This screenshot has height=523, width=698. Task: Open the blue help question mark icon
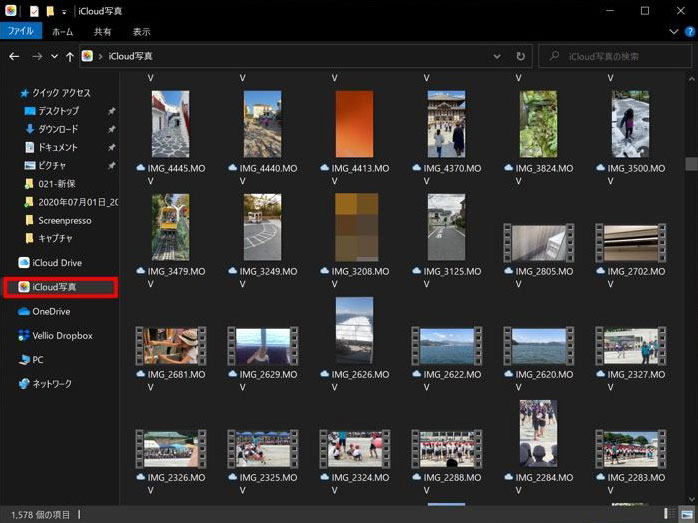689,32
